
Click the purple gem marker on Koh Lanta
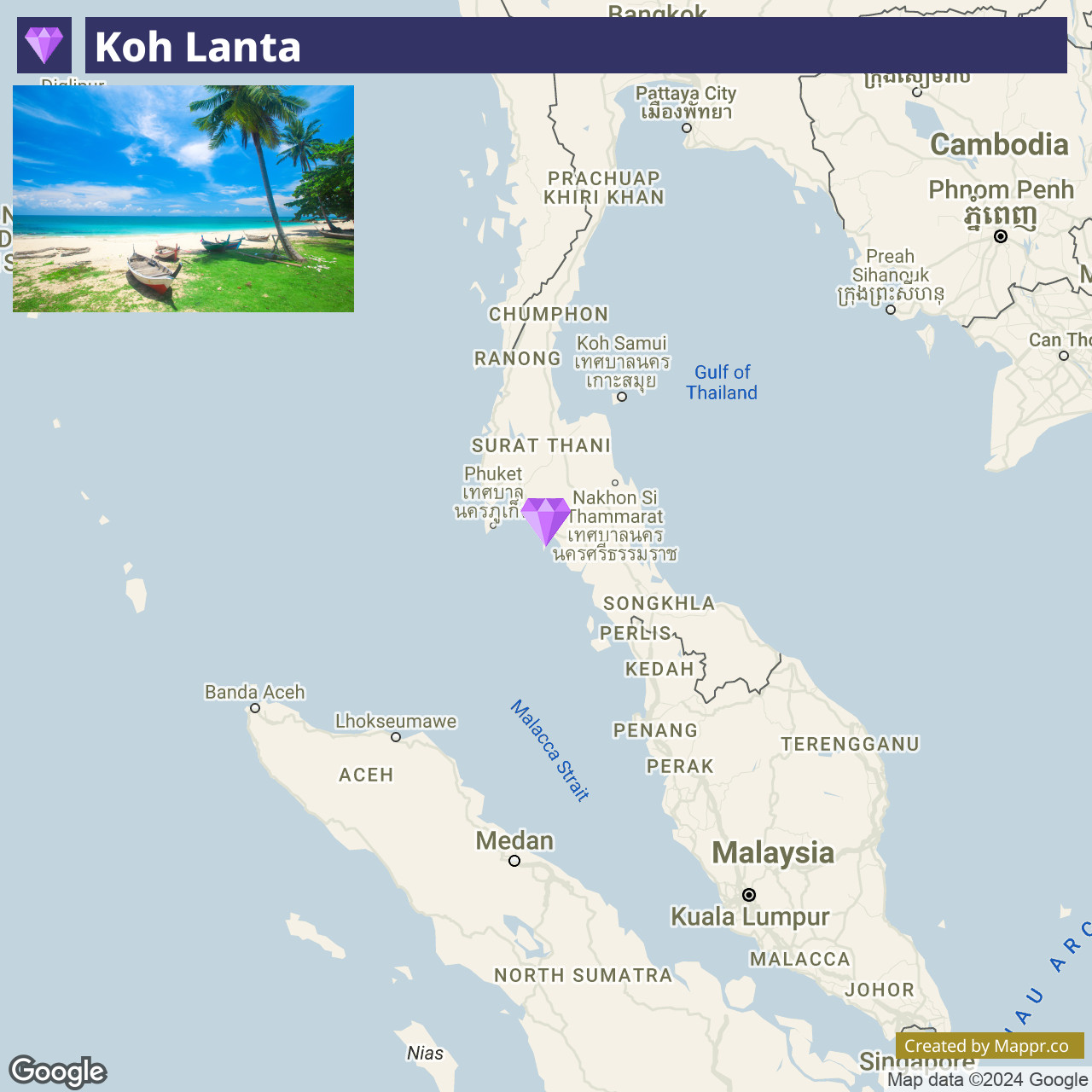546,522
